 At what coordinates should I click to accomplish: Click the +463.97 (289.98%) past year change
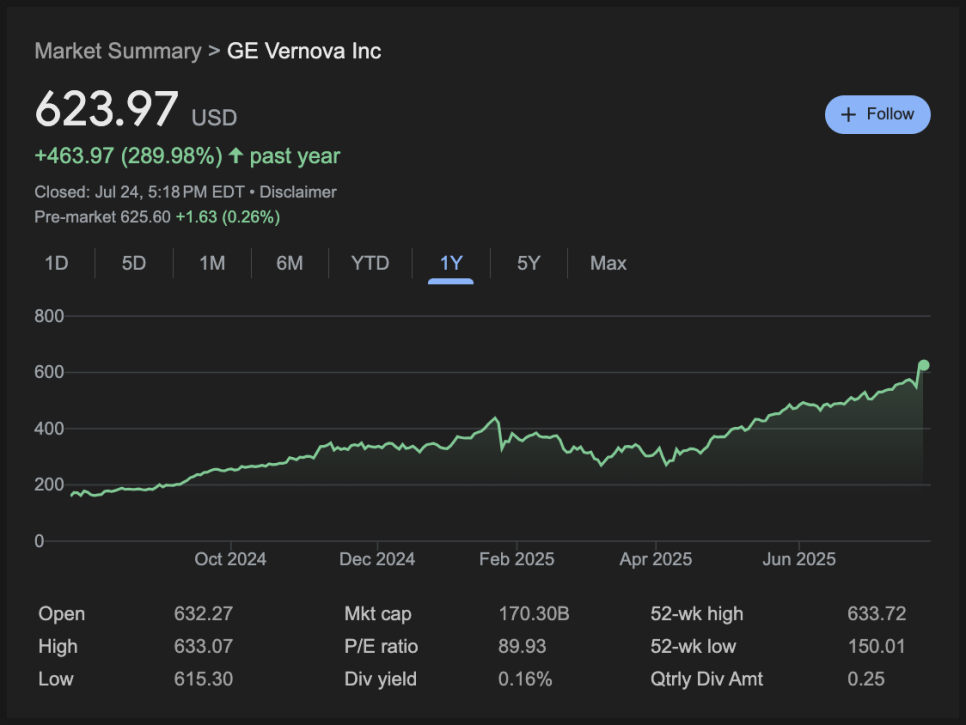click(187, 156)
